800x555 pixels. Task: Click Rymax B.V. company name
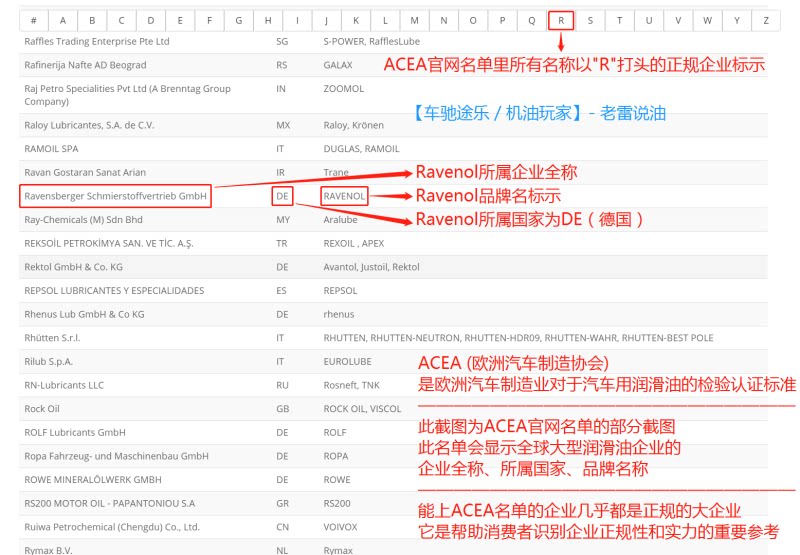pos(48,550)
